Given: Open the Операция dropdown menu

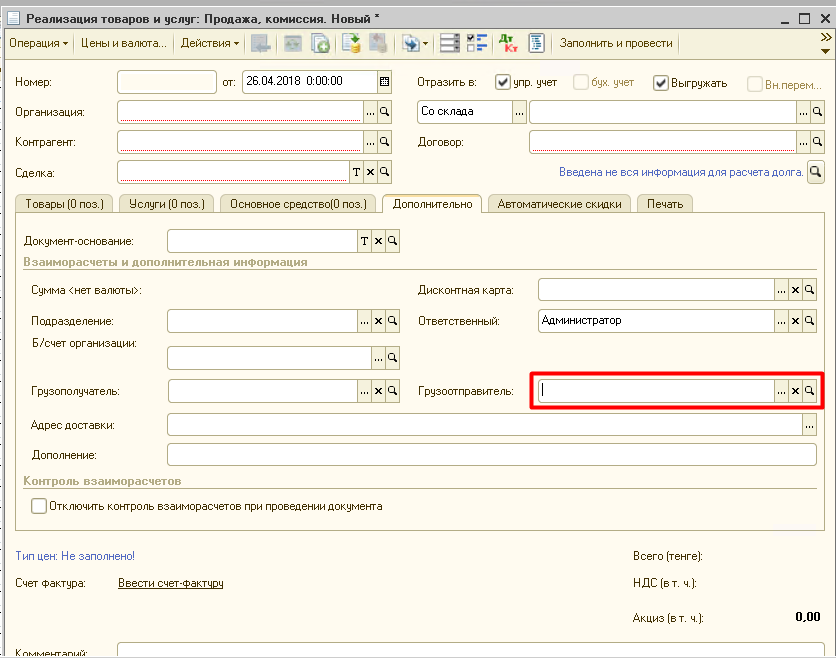Looking at the screenshot, I should point(38,43).
